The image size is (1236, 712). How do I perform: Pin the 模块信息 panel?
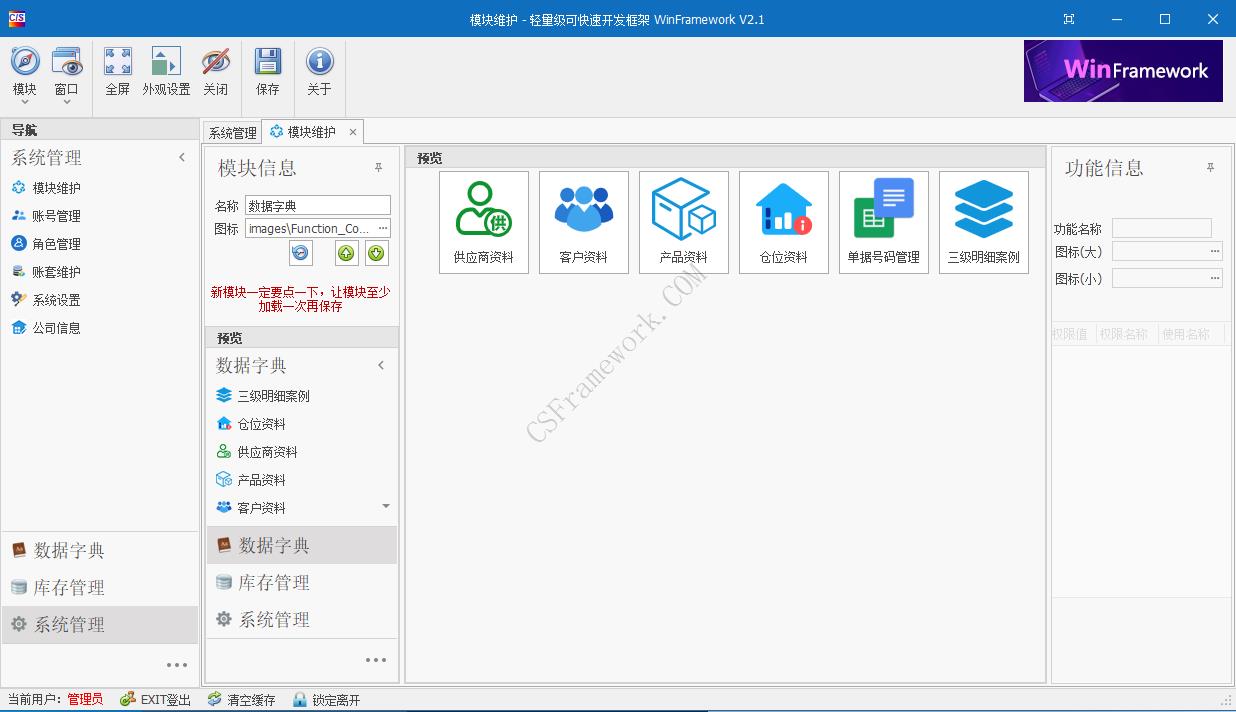click(378, 168)
